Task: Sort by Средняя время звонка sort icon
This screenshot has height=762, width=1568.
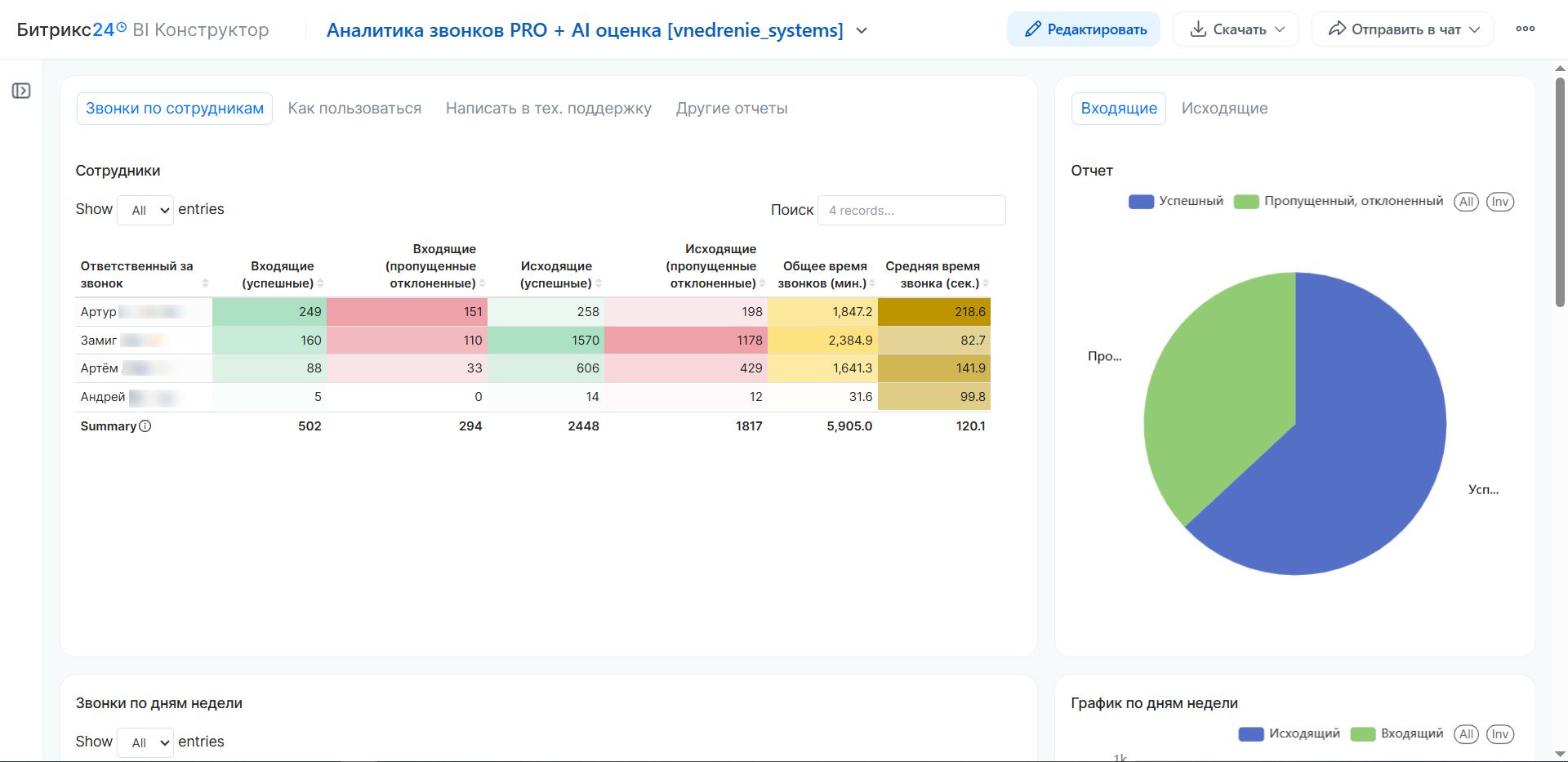Action: [x=986, y=283]
